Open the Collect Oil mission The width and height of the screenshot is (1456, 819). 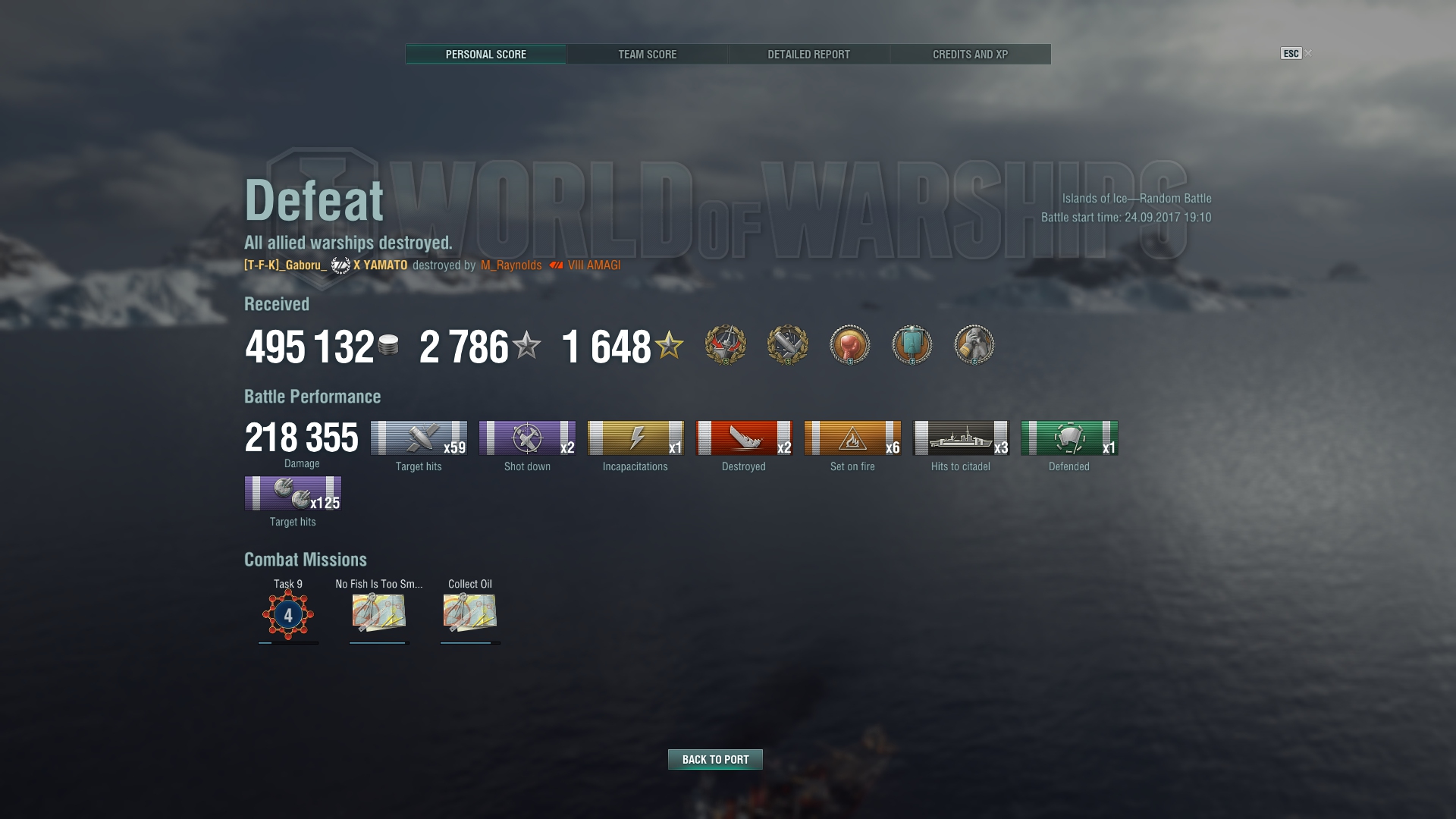[470, 613]
